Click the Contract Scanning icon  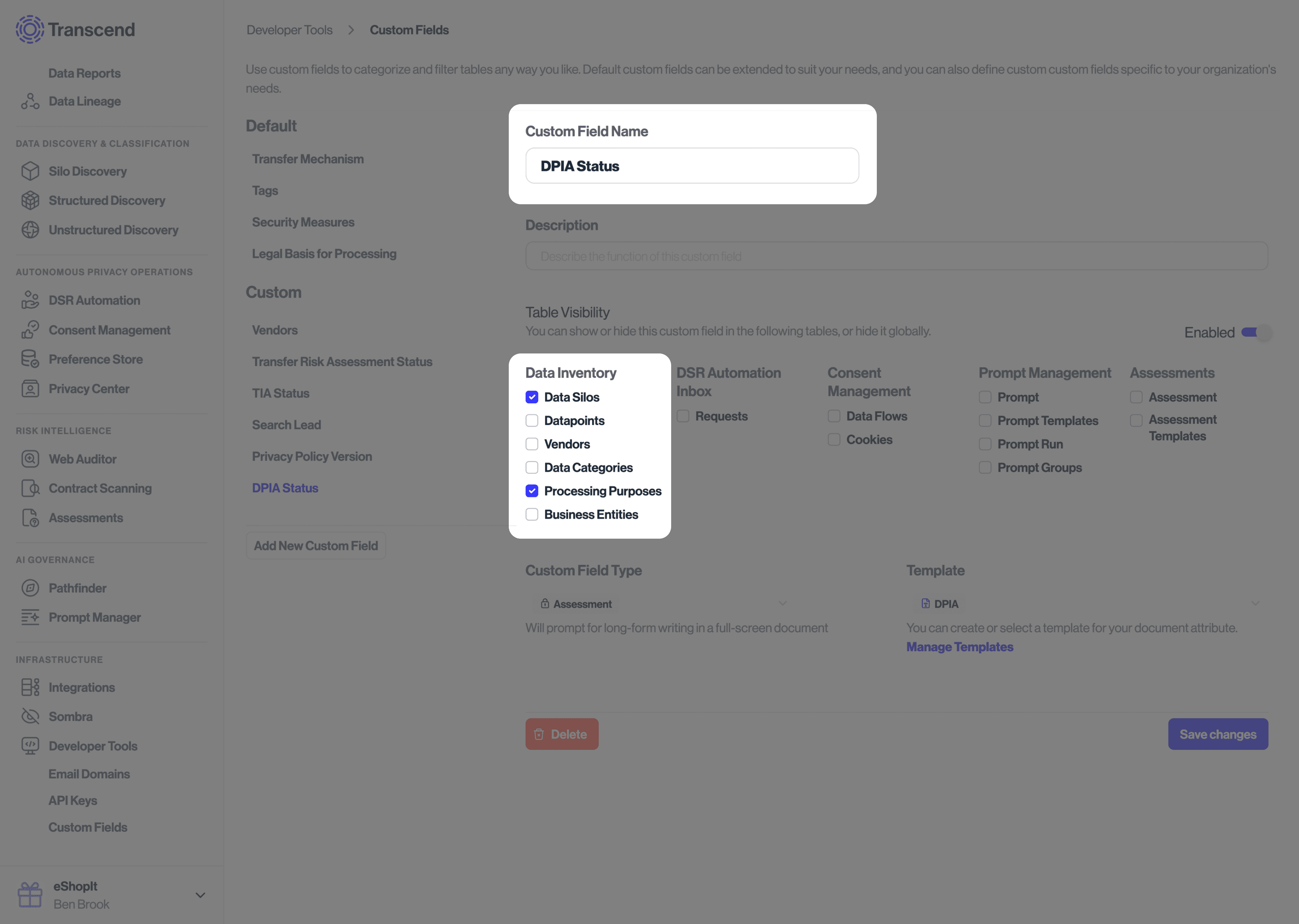click(x=30, y=488)
